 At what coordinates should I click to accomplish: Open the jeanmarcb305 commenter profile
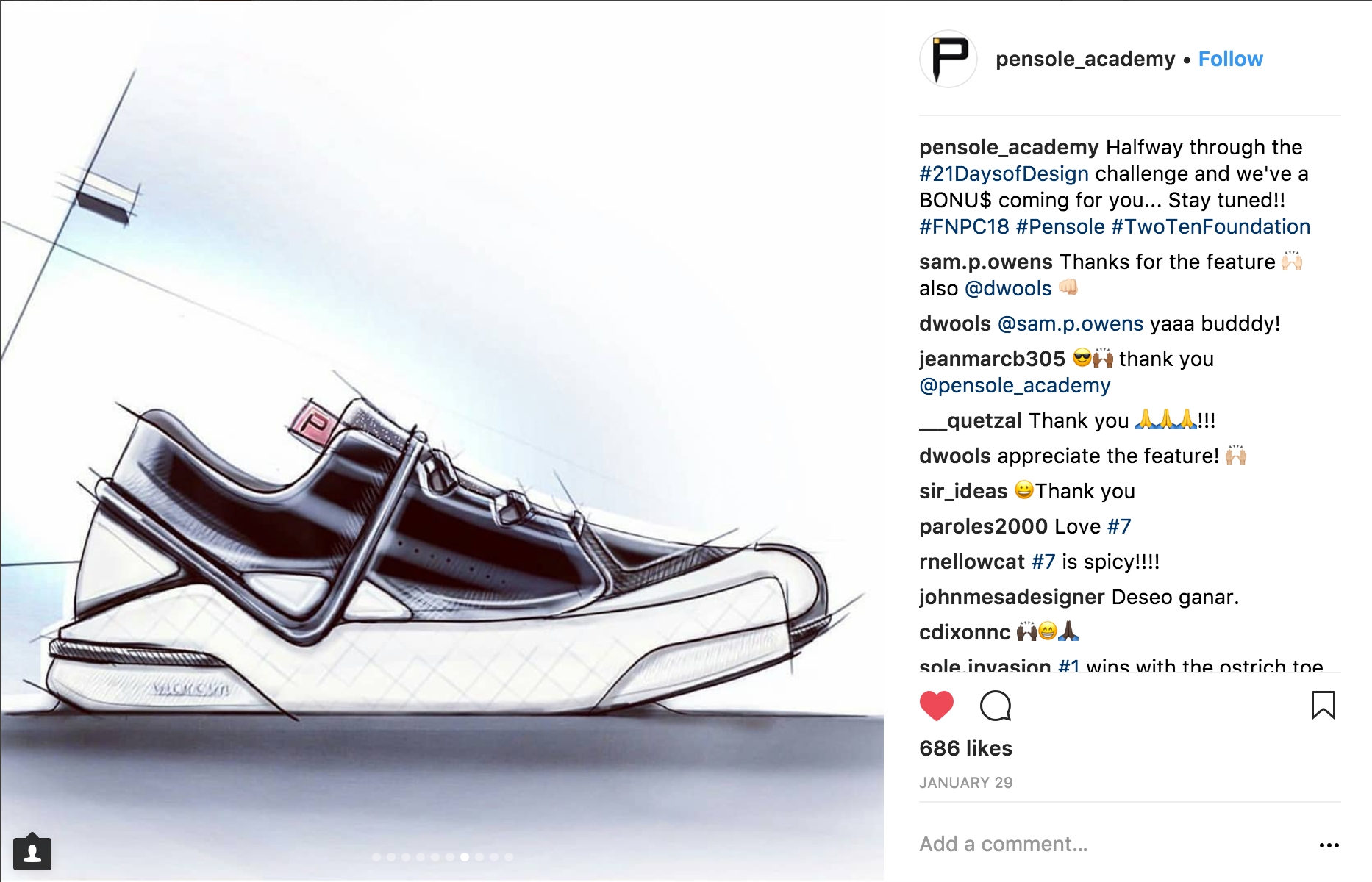click(992, 359)
